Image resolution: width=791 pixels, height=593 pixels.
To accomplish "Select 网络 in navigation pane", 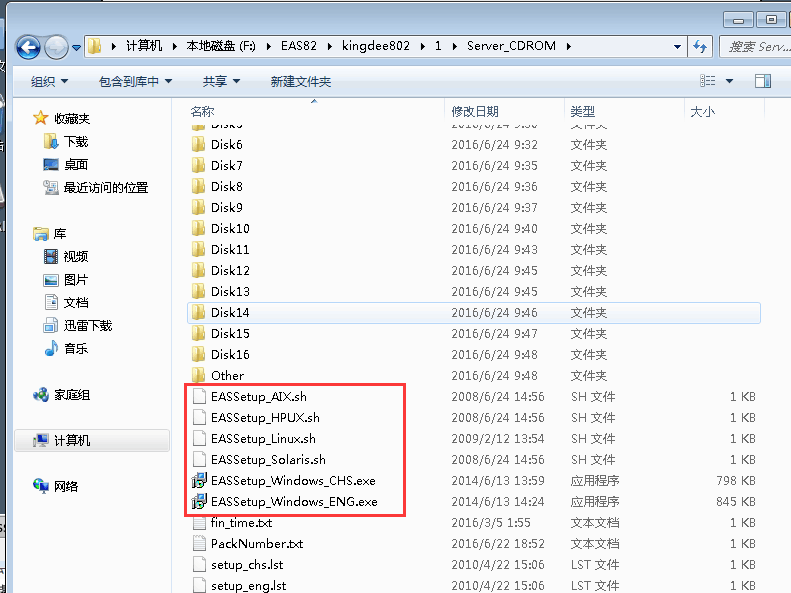I will 66,487.
